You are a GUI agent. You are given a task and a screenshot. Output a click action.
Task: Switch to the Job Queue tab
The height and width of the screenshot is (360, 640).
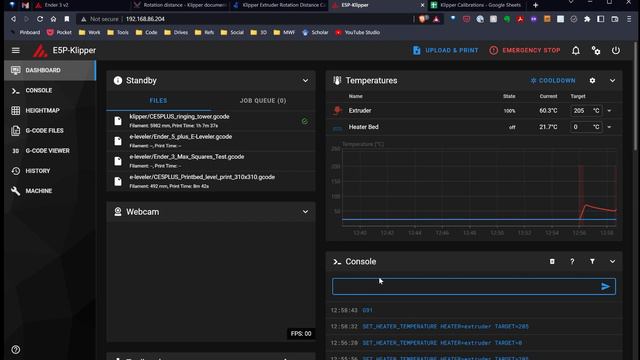[x=263, y=100]
